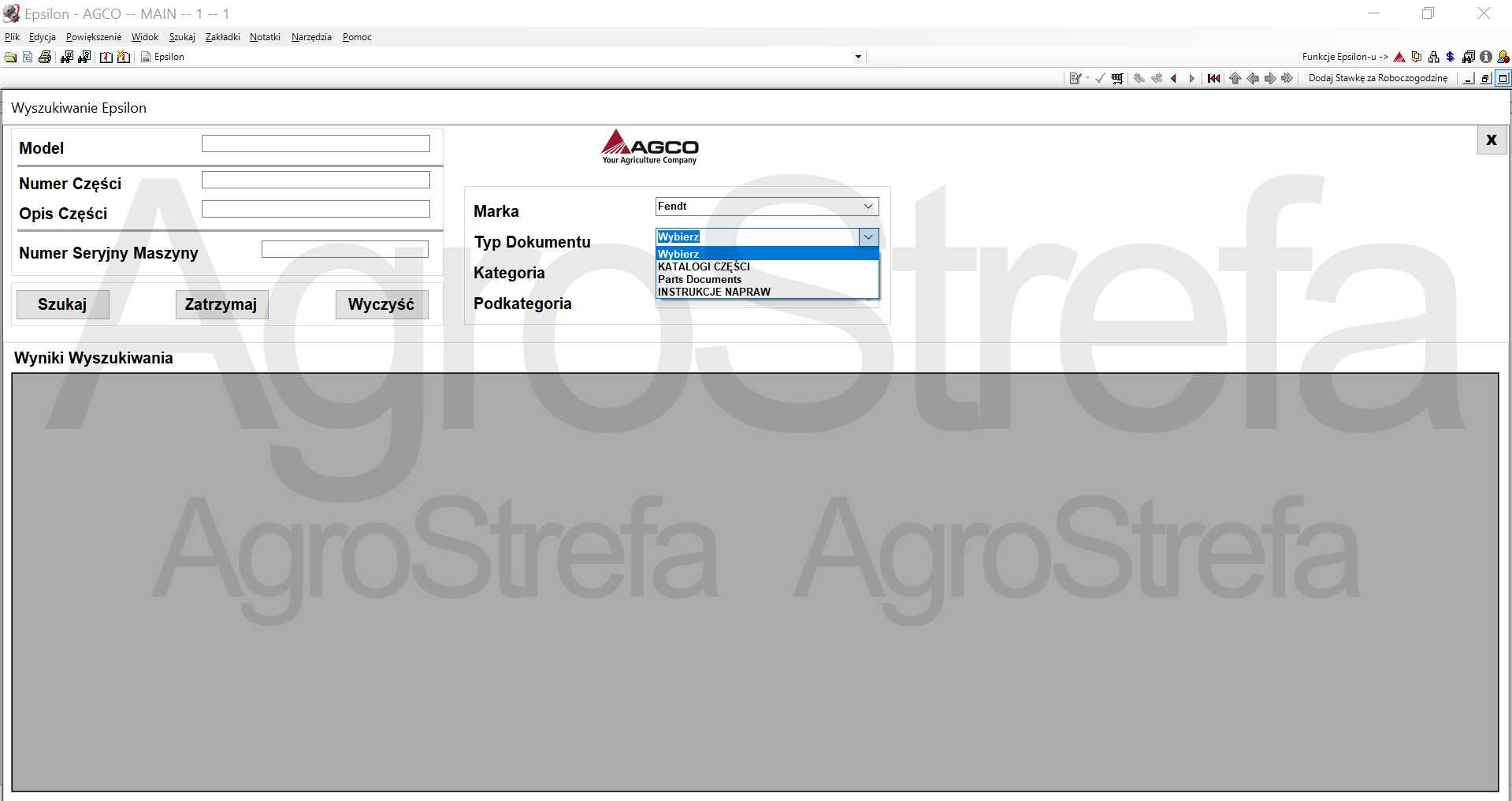Click the Wyczyść clear button

coord(381,304)
